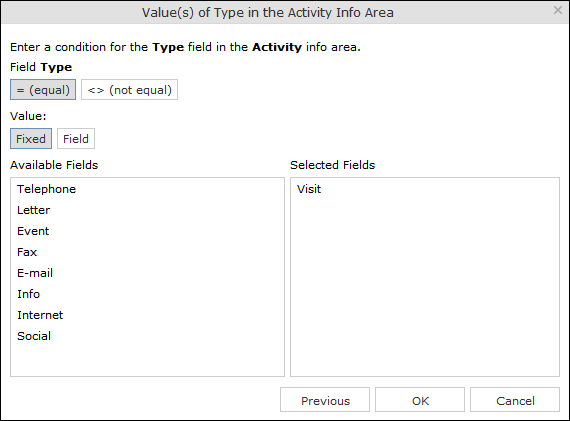Confirm the condition with OK
Screen dimensions: 570x421
point(420,400)
